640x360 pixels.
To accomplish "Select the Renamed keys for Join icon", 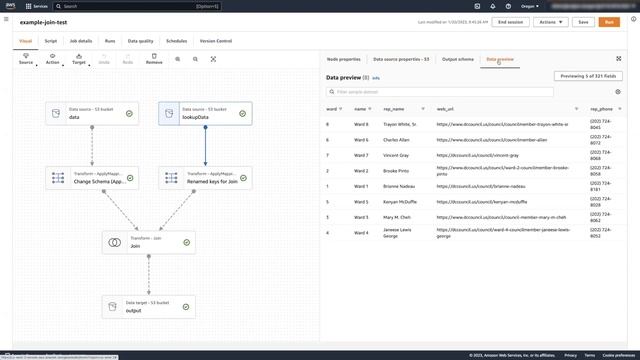I will 171,178.
